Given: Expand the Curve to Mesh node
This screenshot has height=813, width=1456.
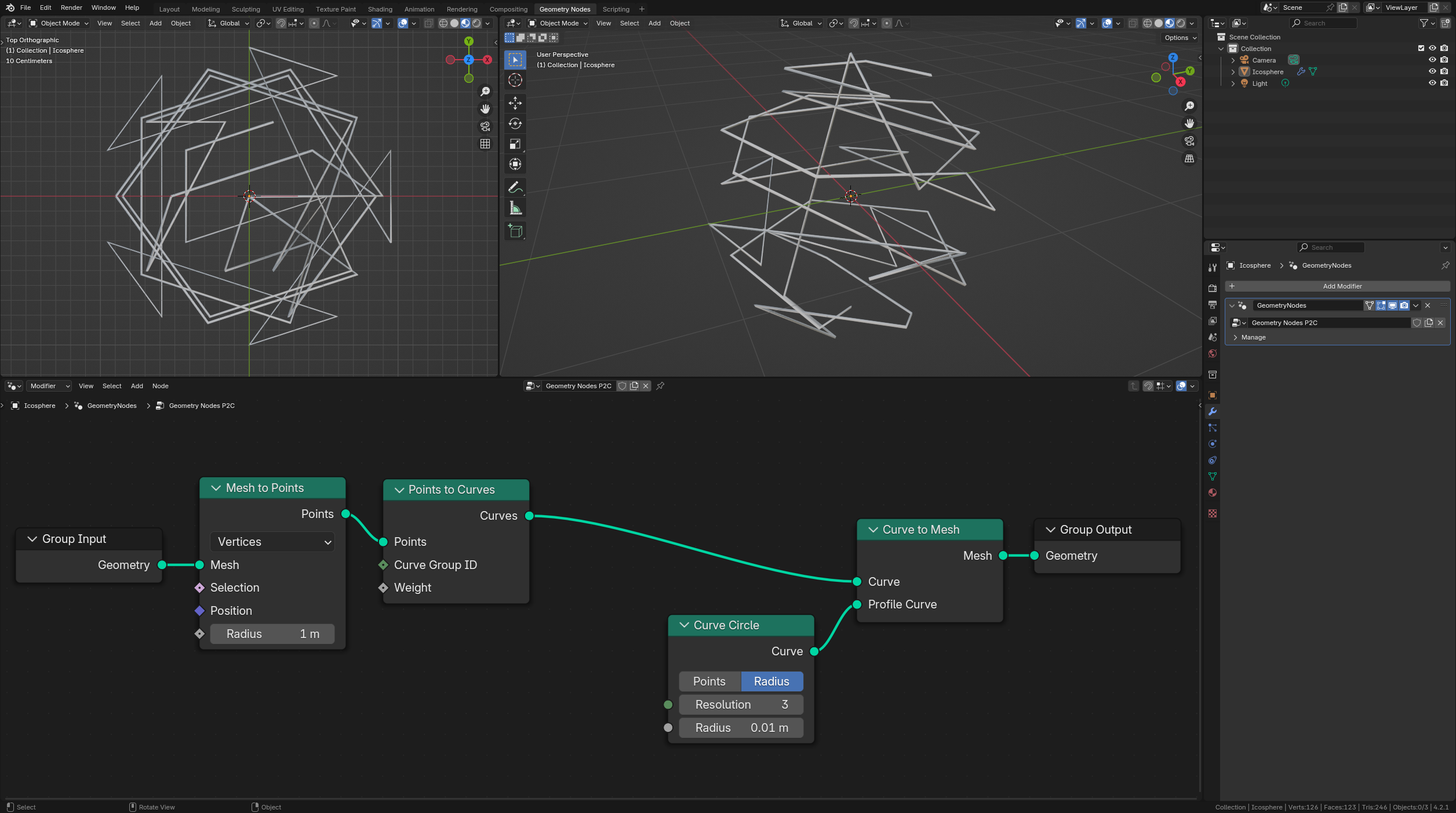Looking at the screenshot, I should click(x=871, y=529).
